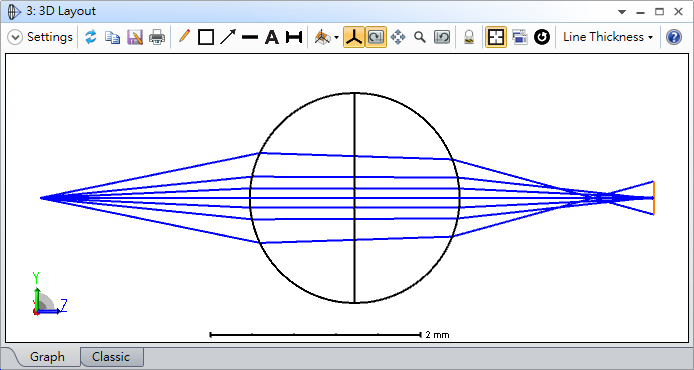694x370 pixels.
Task: Open the Line Thickness dropdown
Action: 608,37
